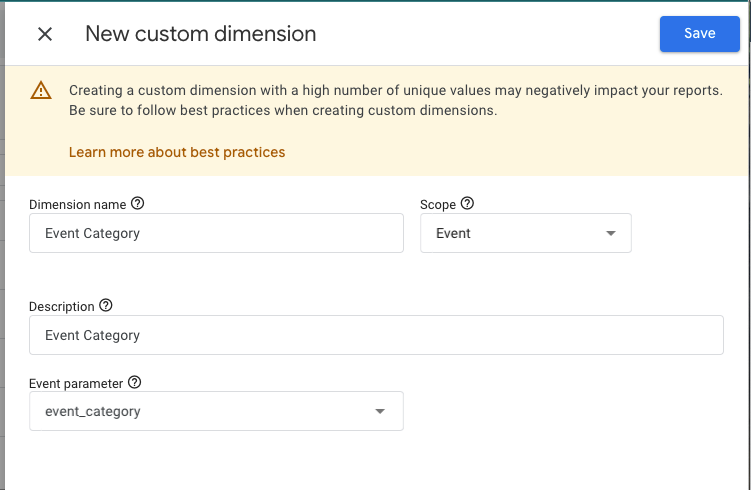
Task: Open the event_category parameter dropdown
Action: (216, 411)
